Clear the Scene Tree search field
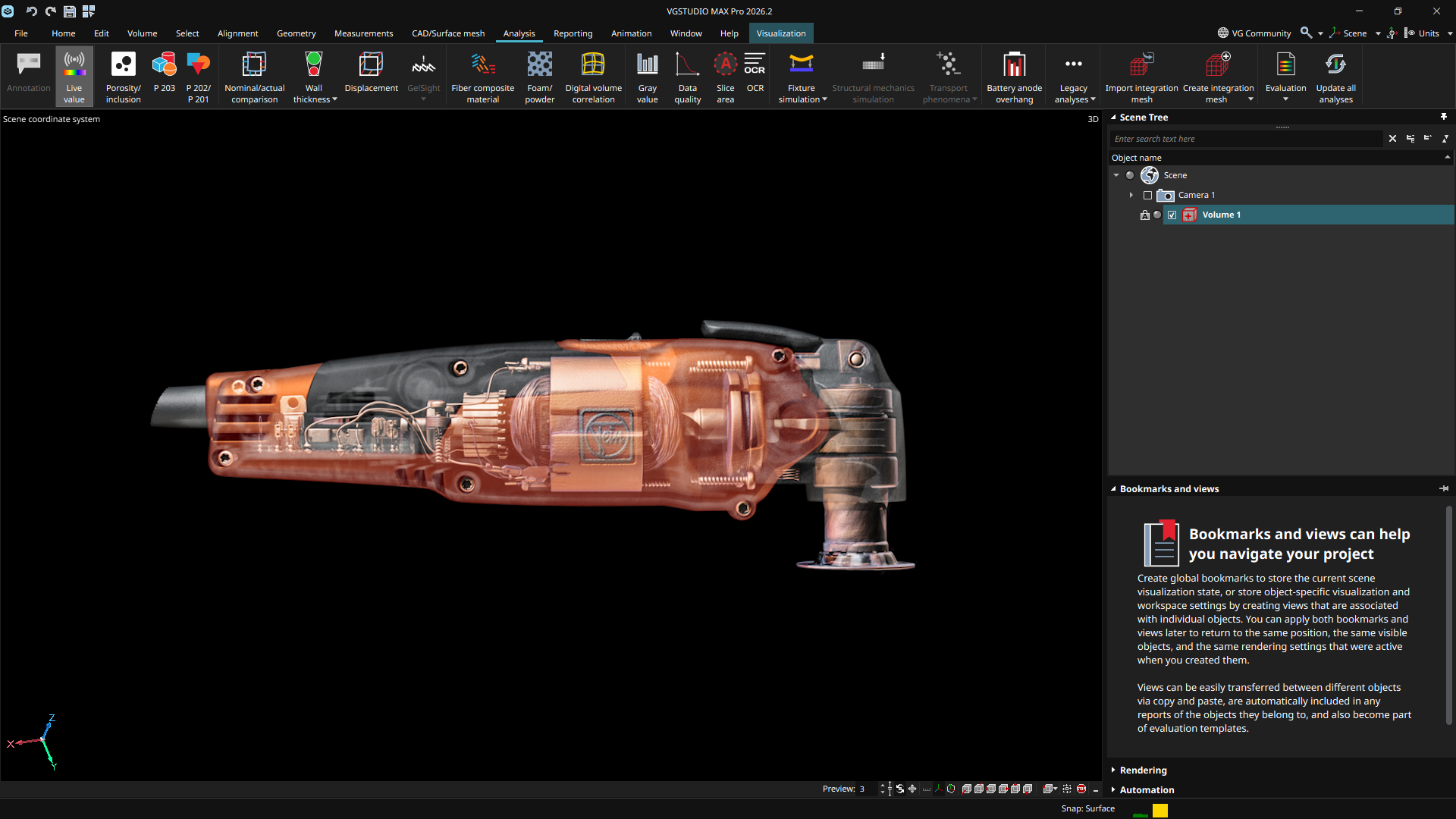The image size is (1456, 819). (1392, 139)
